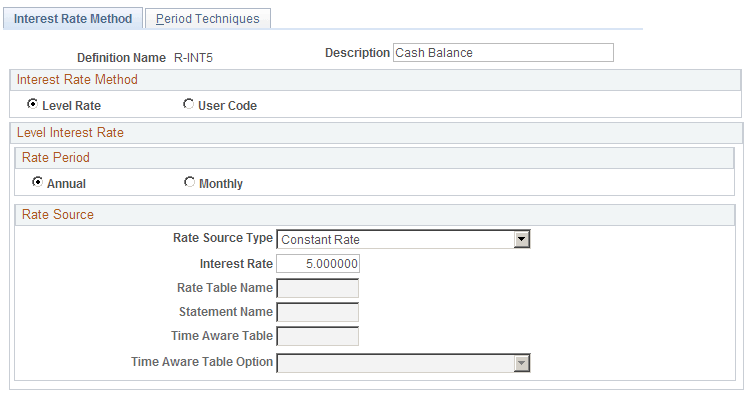Click the Rate Source Type label
Viewport: 749px width, 394px height.
pos(223,238)
